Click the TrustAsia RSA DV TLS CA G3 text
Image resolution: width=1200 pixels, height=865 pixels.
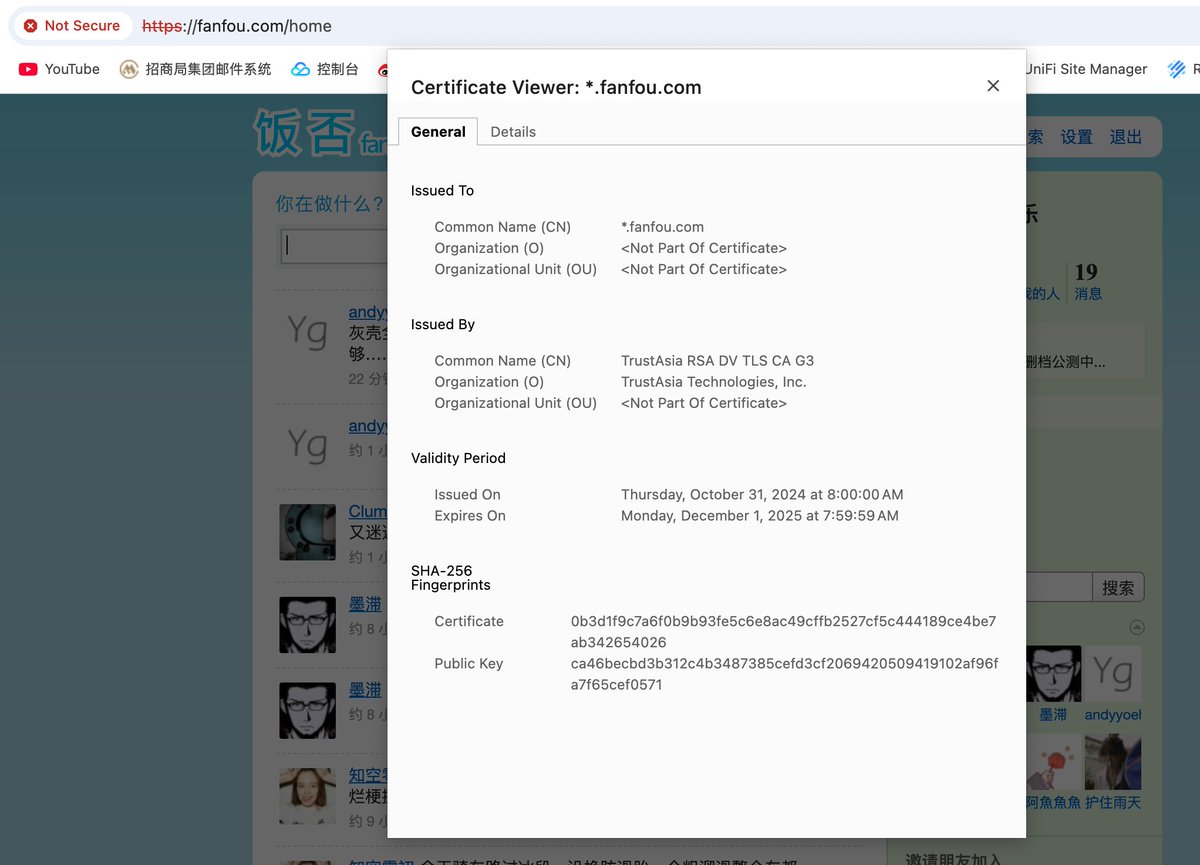pyautogui.click(x=717, y=361)
